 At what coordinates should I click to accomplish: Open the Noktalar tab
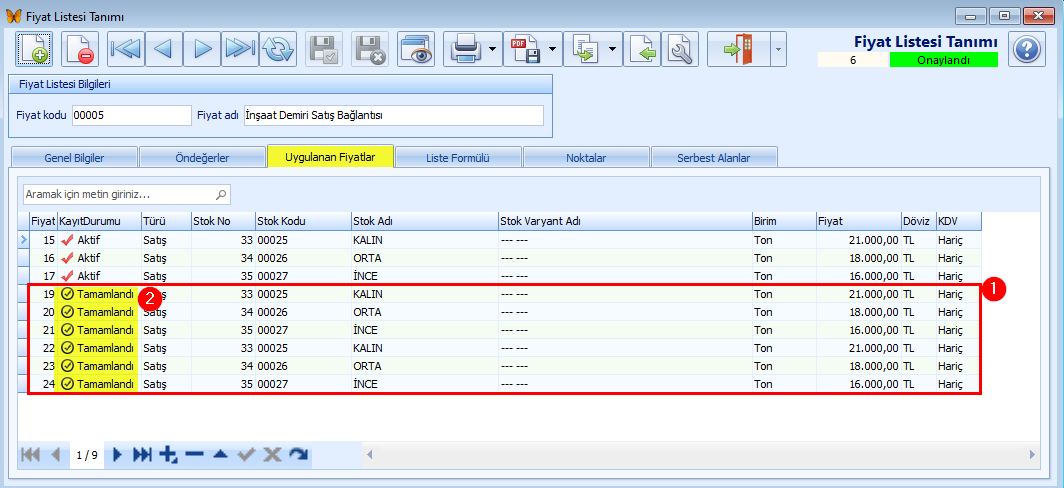(586, 157)
